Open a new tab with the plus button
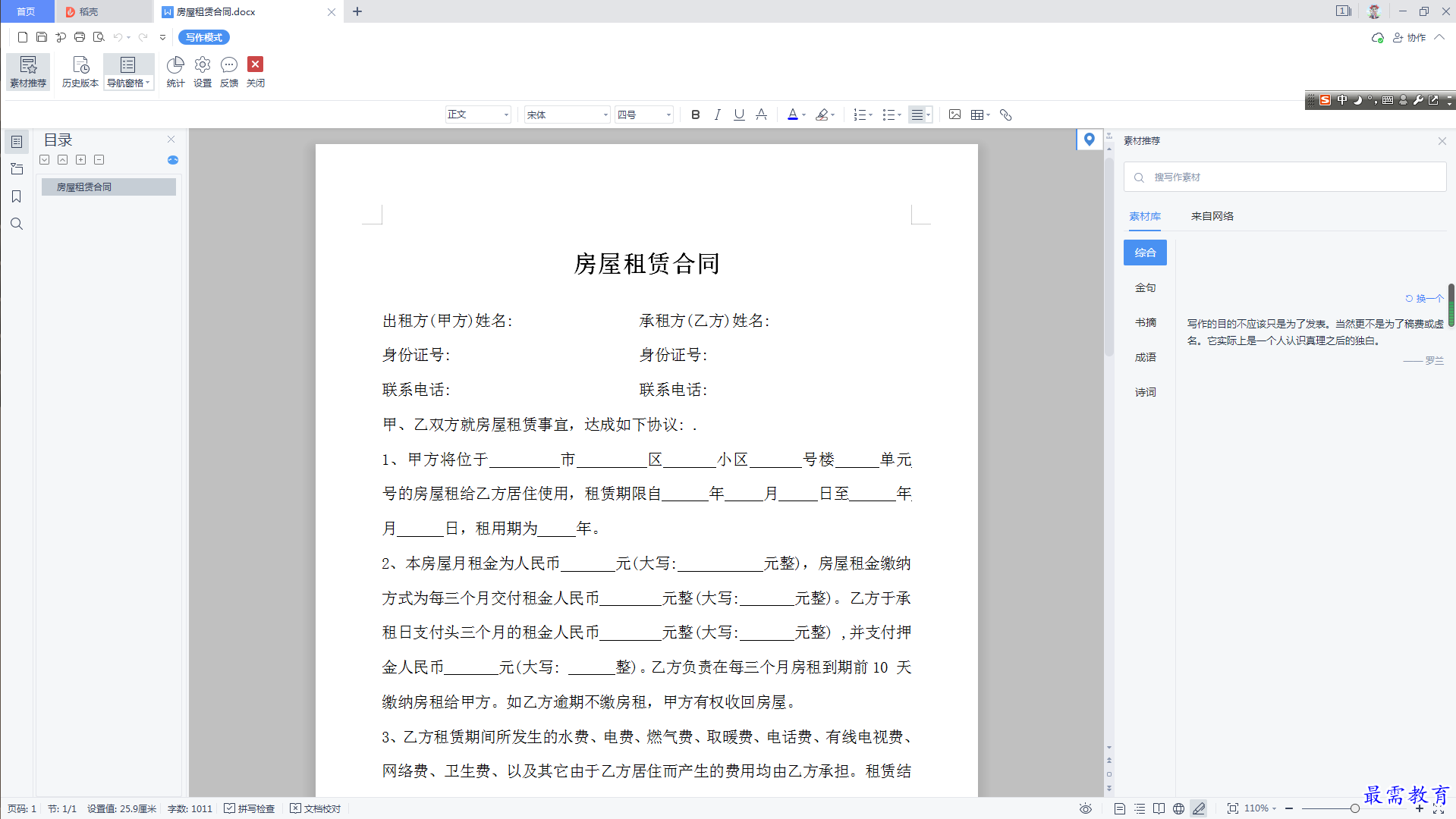Viewport: 1456px width, 819px height. pos(357,11)
